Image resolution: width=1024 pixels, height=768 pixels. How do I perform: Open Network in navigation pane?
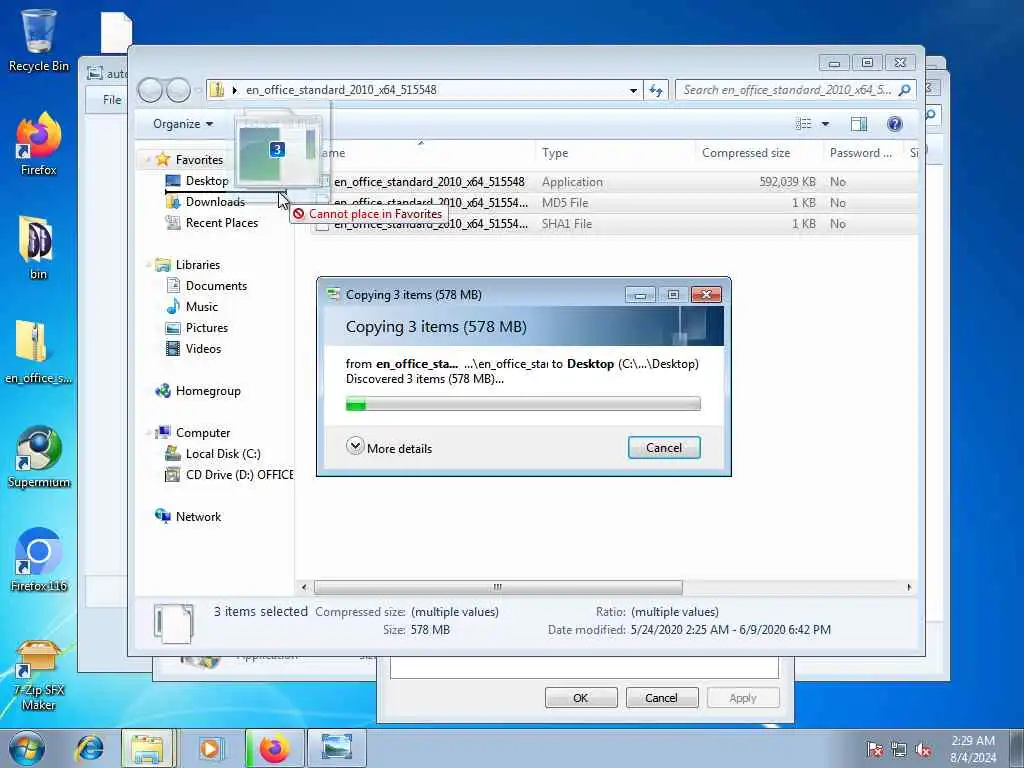coord(188,516)
